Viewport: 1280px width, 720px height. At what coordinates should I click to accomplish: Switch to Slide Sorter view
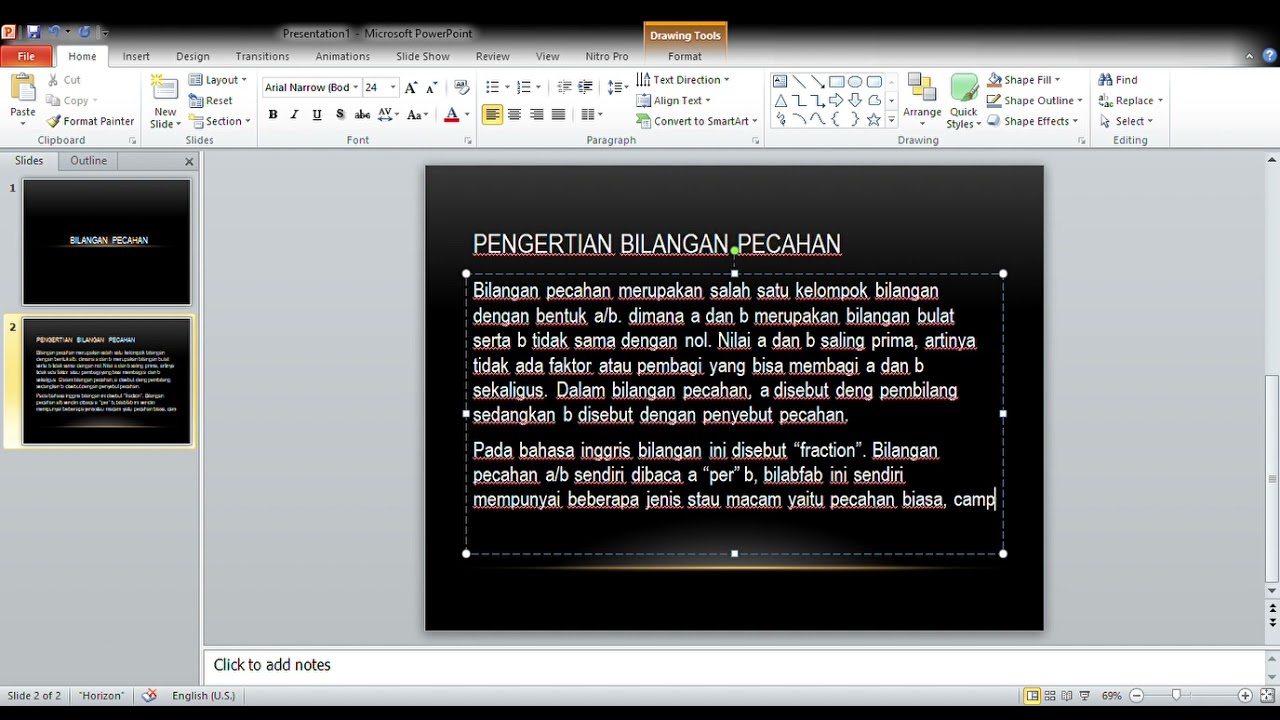tap(1050, 695)
